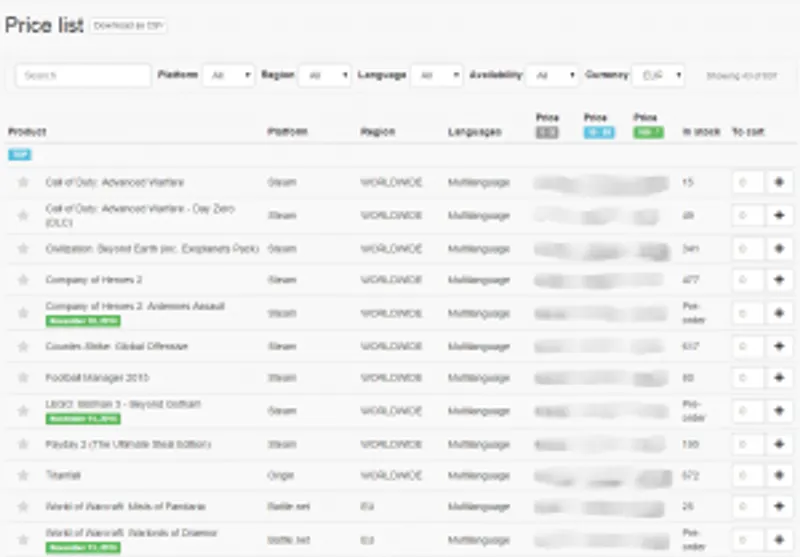Add Call of Duty: Advanced Warfare to cart
The image size is (800, 557).
click(x=779, y=182)
